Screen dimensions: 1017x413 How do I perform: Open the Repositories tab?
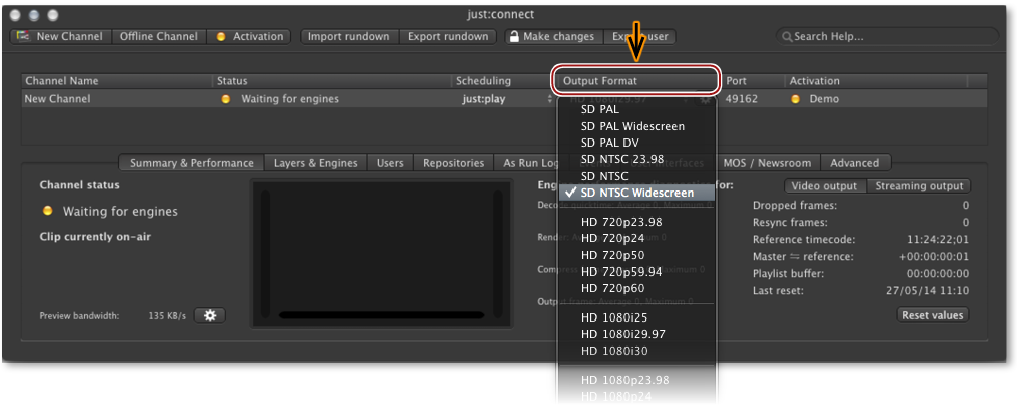click(454, 163)
